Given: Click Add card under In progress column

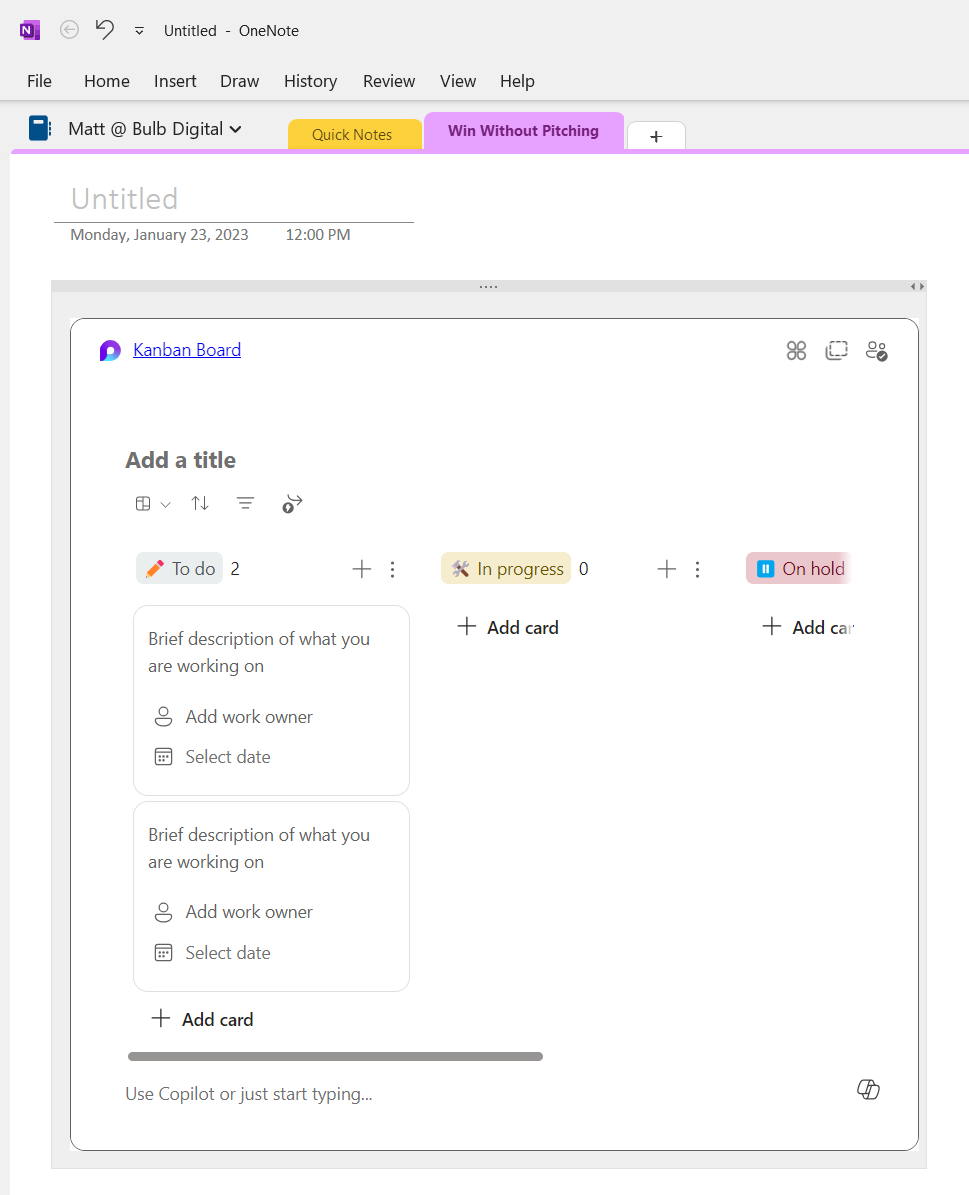Looking at the screenshot, I should coord(508,627).
